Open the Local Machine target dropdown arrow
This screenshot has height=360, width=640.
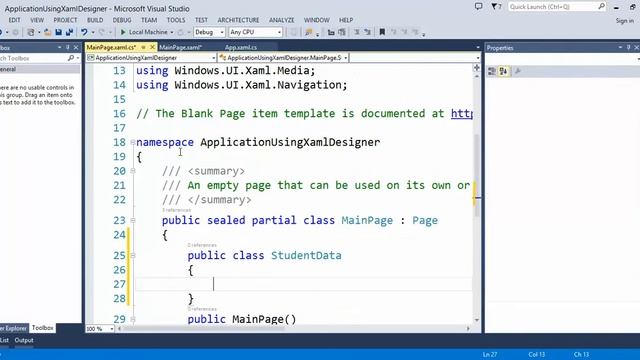pyautogui.click(x=171, y=32)
